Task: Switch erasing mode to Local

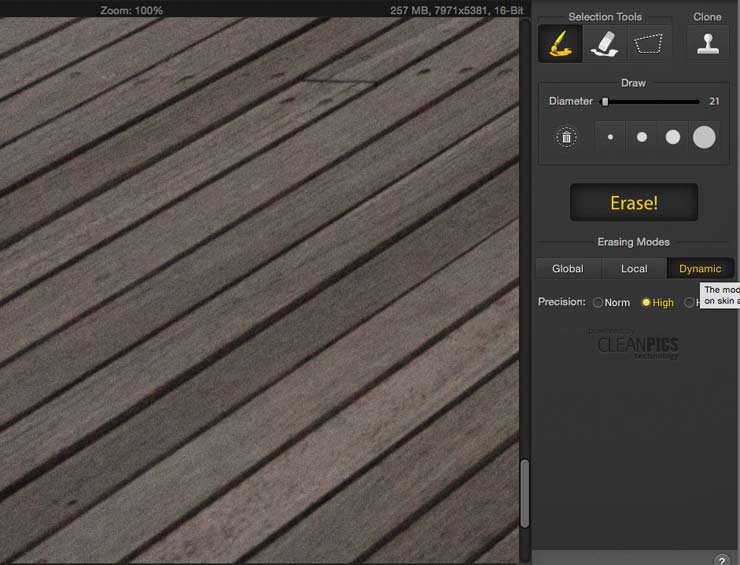Action: (634, 269)
